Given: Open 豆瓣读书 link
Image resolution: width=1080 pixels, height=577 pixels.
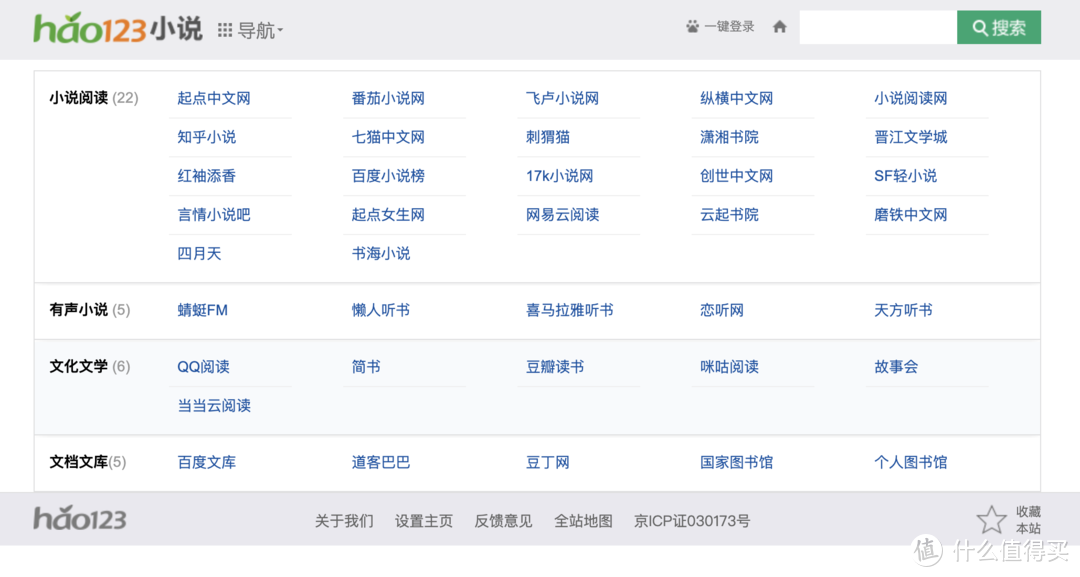Looking at the screenshot, I should [x=555, y=367].
